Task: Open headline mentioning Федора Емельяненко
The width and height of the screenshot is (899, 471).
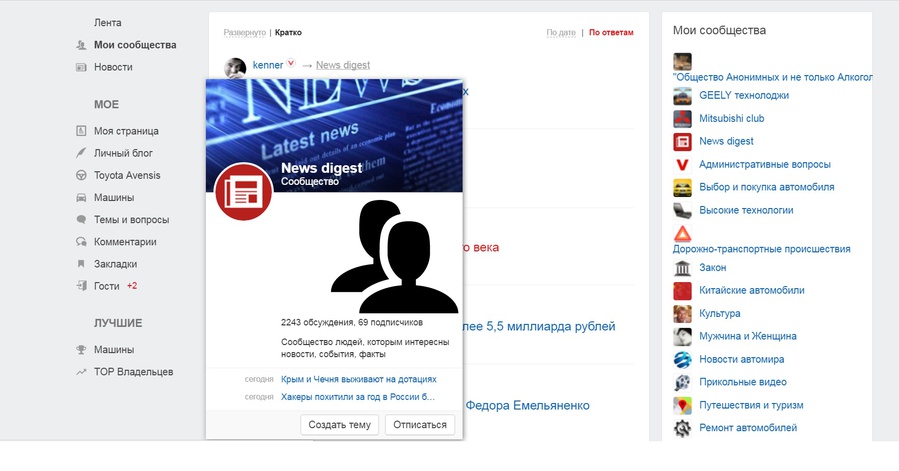Action: (x=527, y=406)
